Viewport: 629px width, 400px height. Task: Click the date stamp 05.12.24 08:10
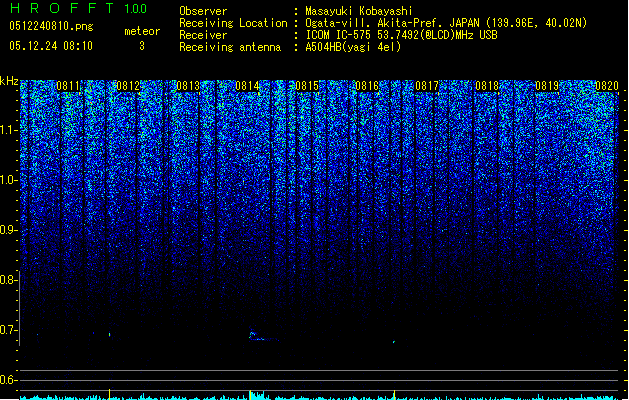tap(51, 46)
